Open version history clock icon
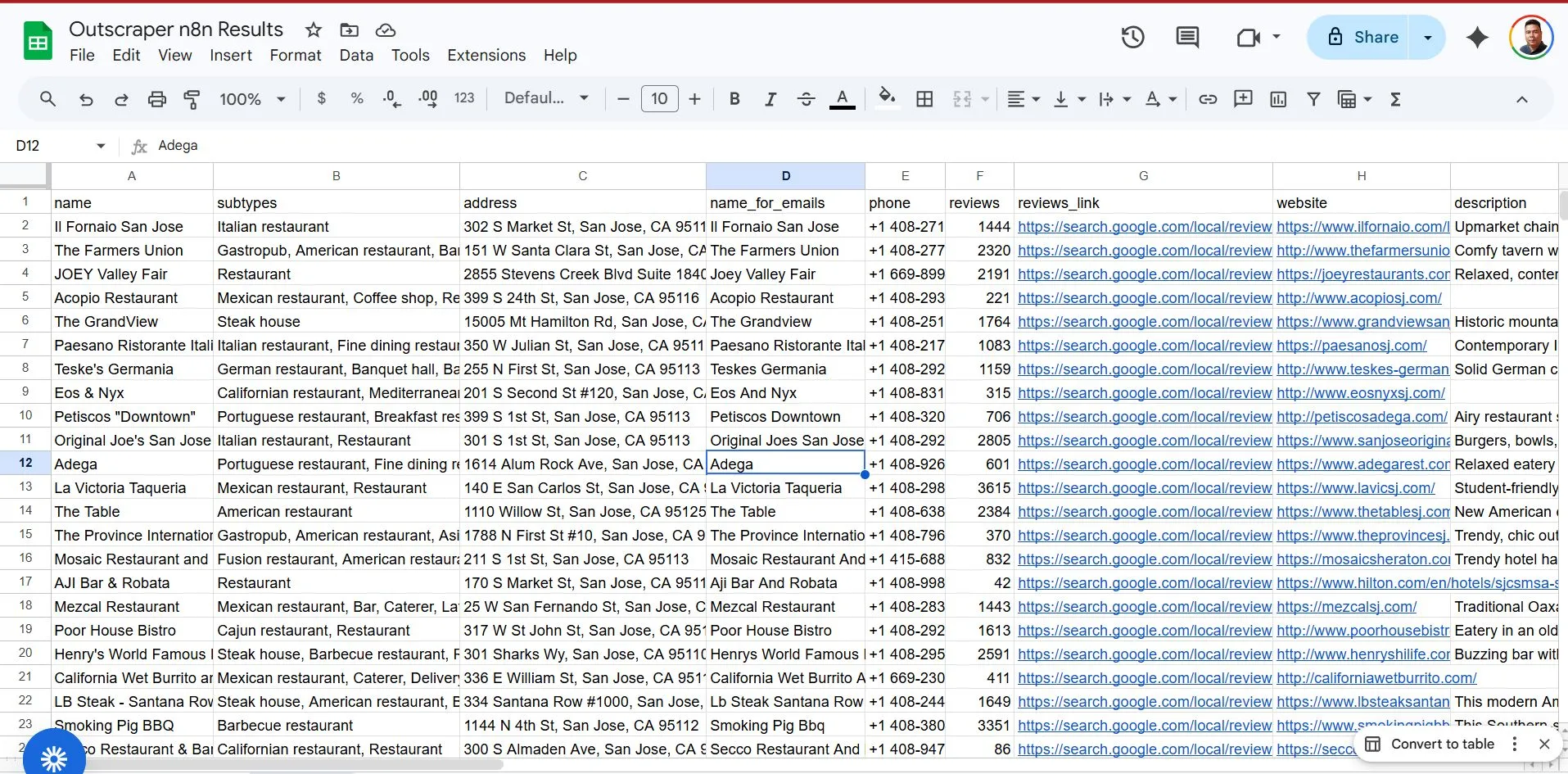Image resolution: width=1568 pixels, height=774 pixels. [1132, 37]
